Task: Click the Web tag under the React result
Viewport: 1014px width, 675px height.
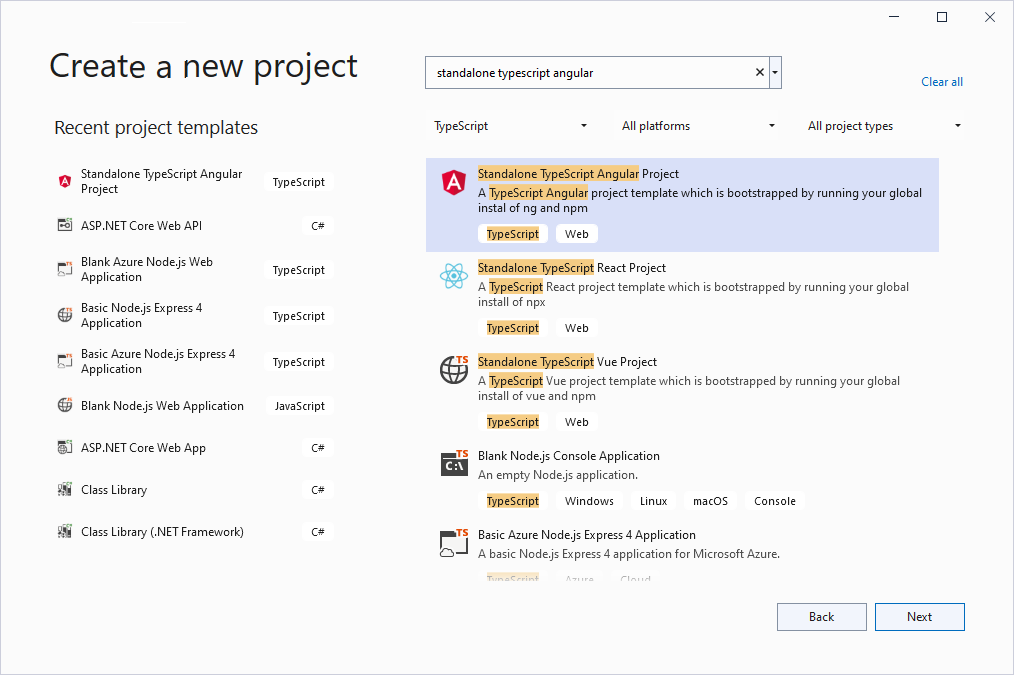Action: pos(576,328)
